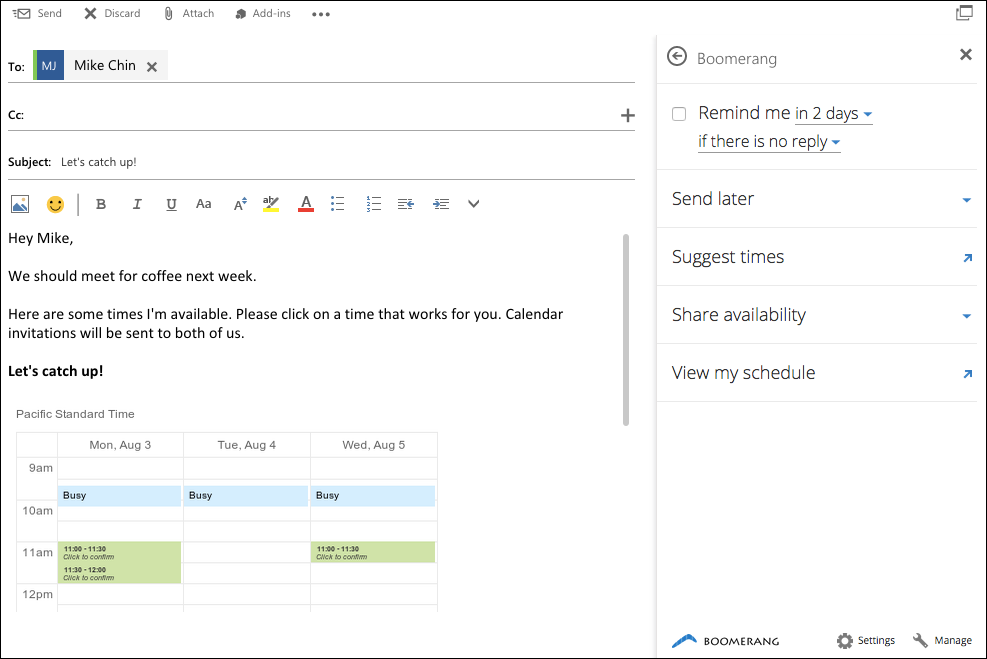Enable the Remind me checkbox
The width and height of the screenshot is (987, 659).
tap(679, 113)
